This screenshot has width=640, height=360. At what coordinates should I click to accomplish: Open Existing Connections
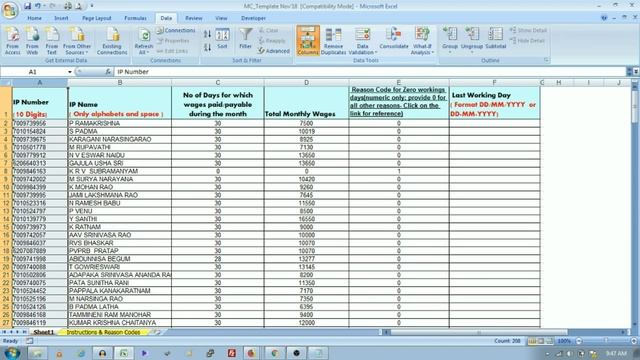pyautogui.click(x=112, y=41)
